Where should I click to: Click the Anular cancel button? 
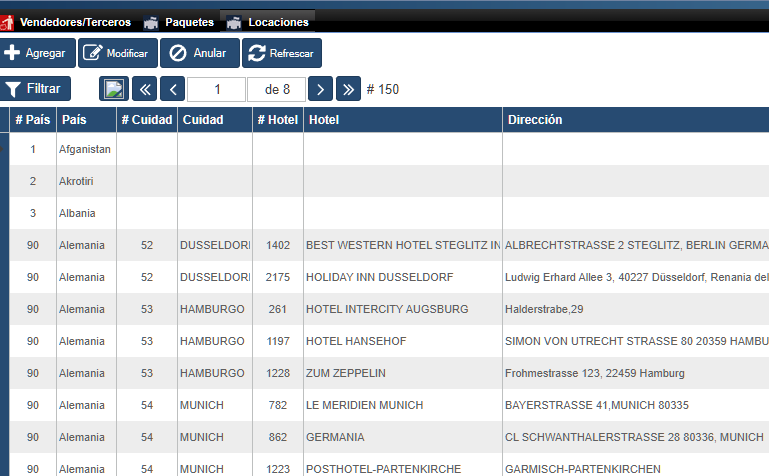(x=198, y=53)
